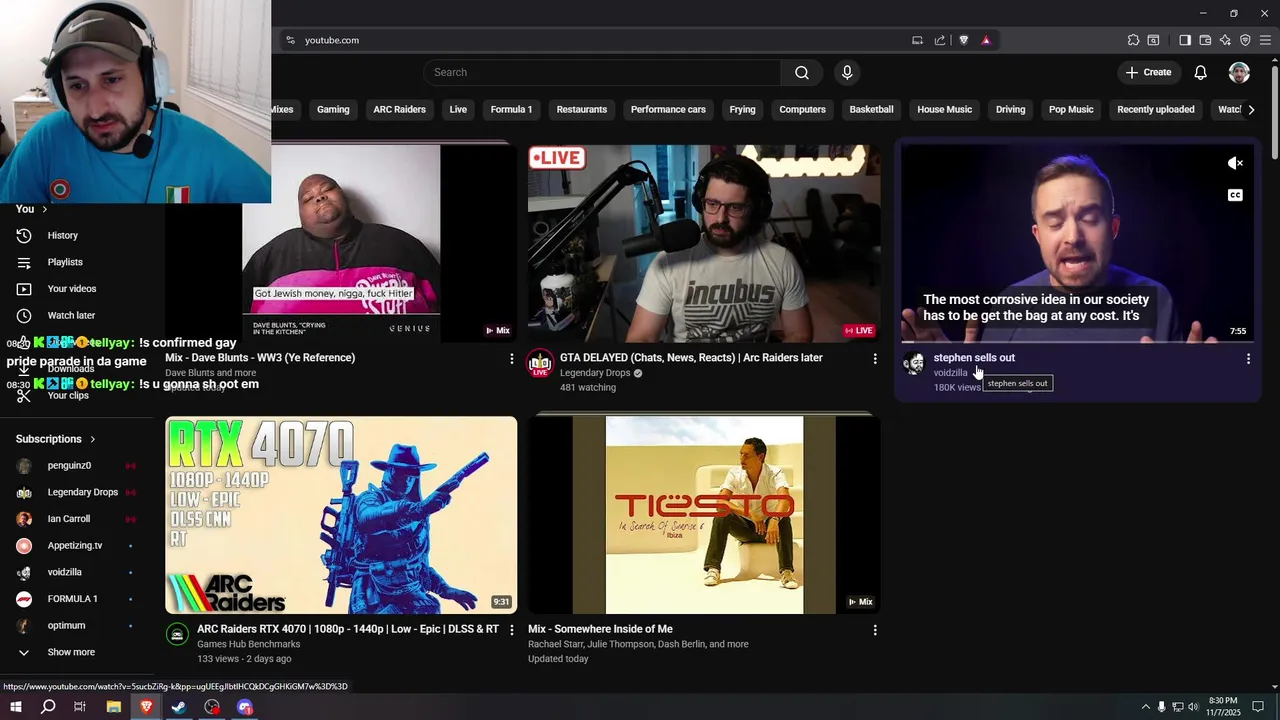The image size is (1280, 720).
Task: Share this page using the address bar share icon
Action: tap(940, 40)
